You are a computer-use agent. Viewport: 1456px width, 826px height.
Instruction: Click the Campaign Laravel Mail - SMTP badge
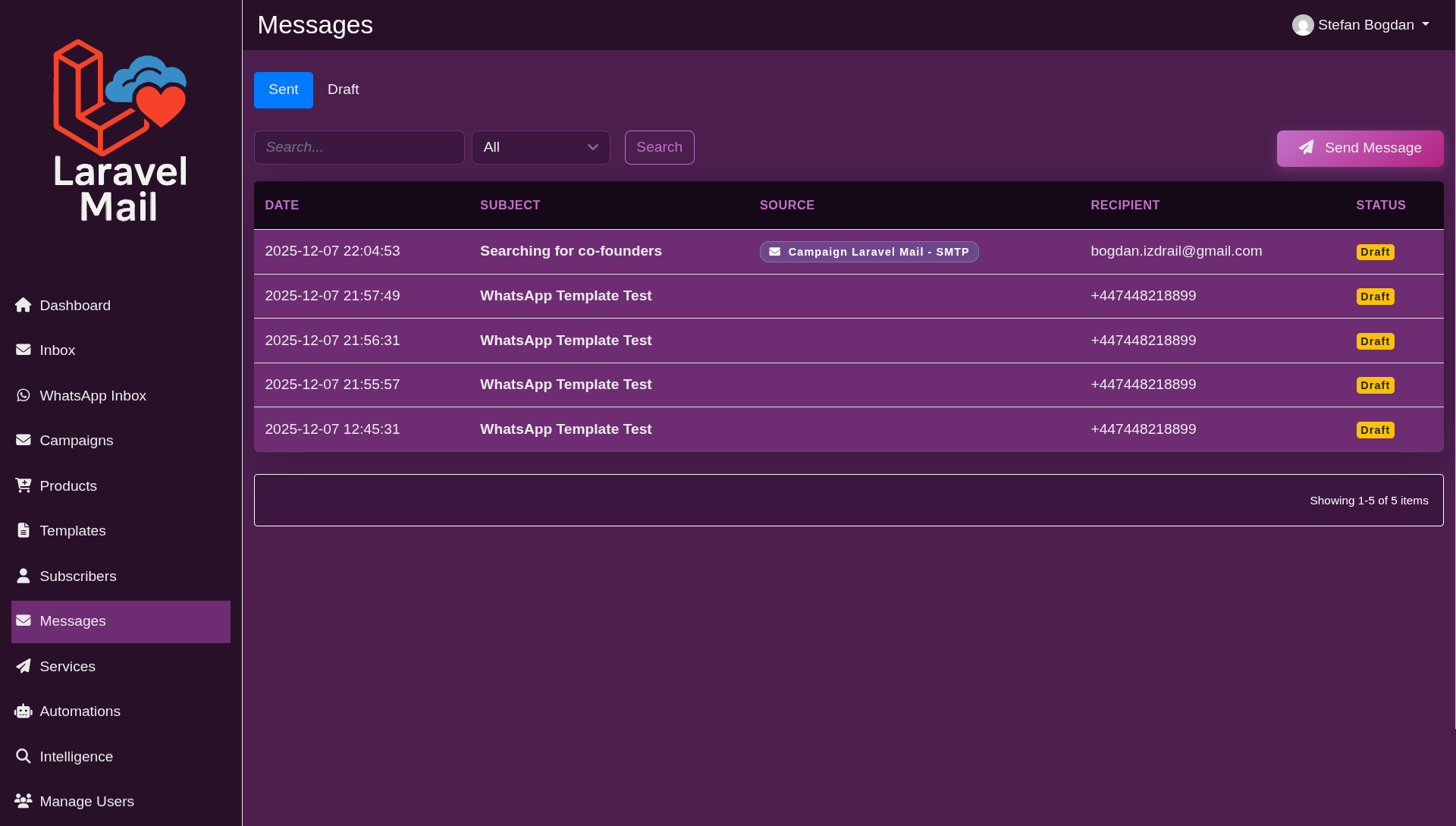pyautogui.click(x=869, y=252)
